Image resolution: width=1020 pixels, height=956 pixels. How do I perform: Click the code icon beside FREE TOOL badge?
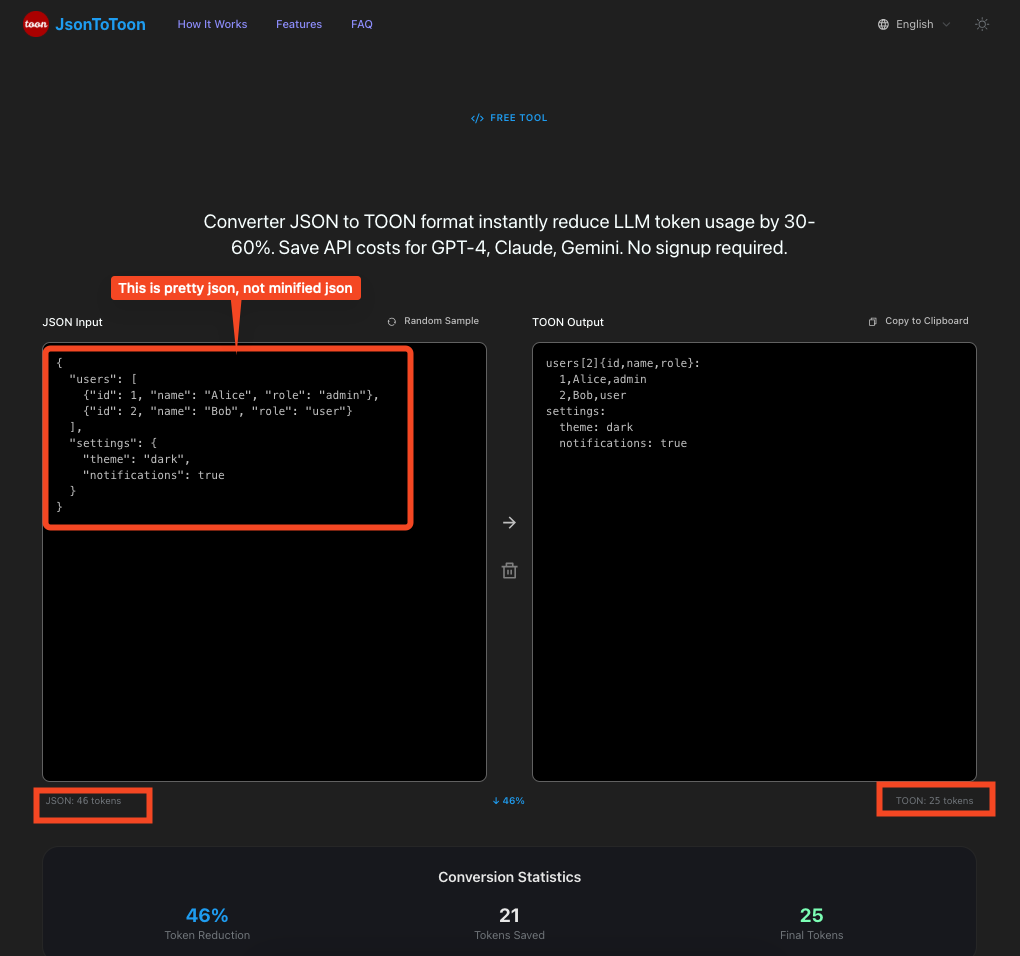click(x=477, y=117)
